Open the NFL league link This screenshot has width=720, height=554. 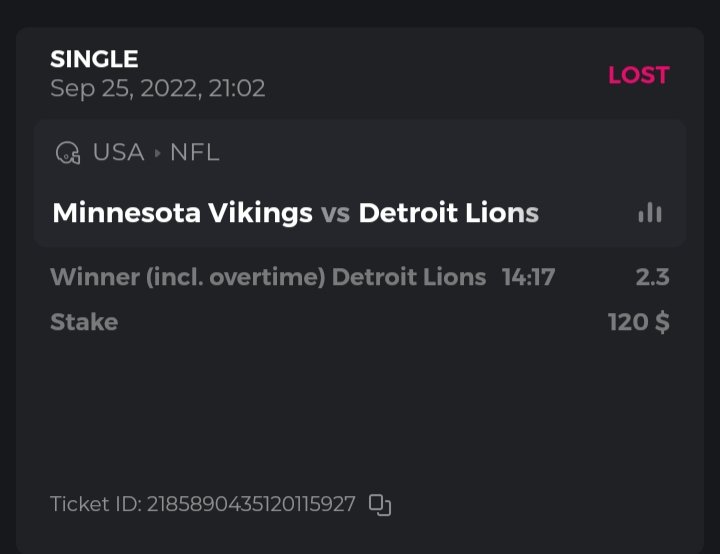tap(194, 153)
